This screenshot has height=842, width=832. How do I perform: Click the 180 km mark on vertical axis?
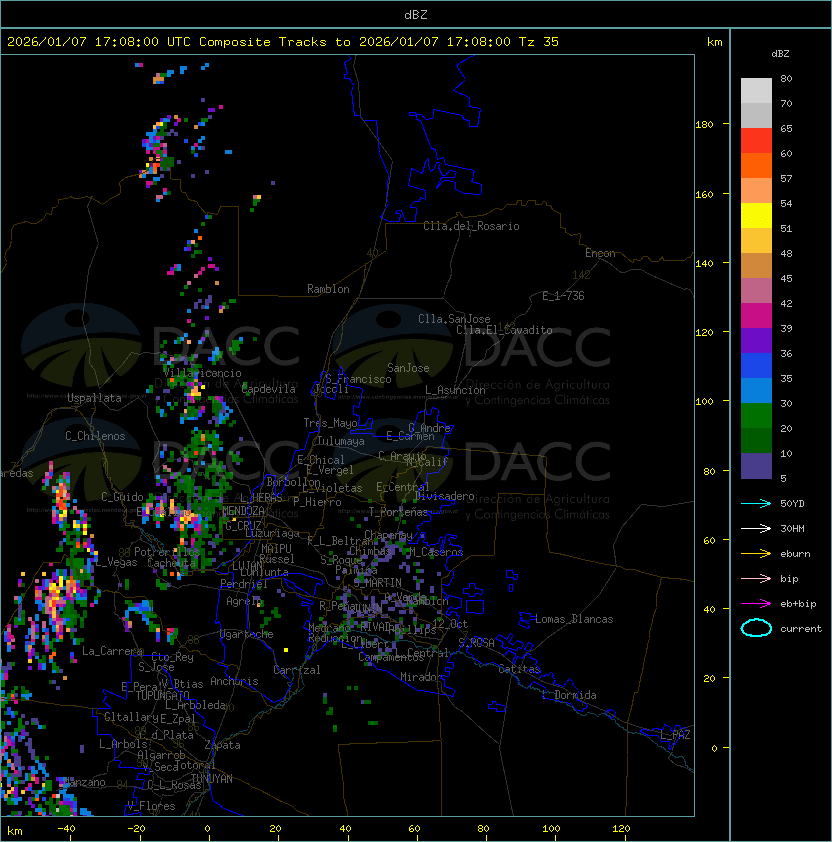point(704,125)
